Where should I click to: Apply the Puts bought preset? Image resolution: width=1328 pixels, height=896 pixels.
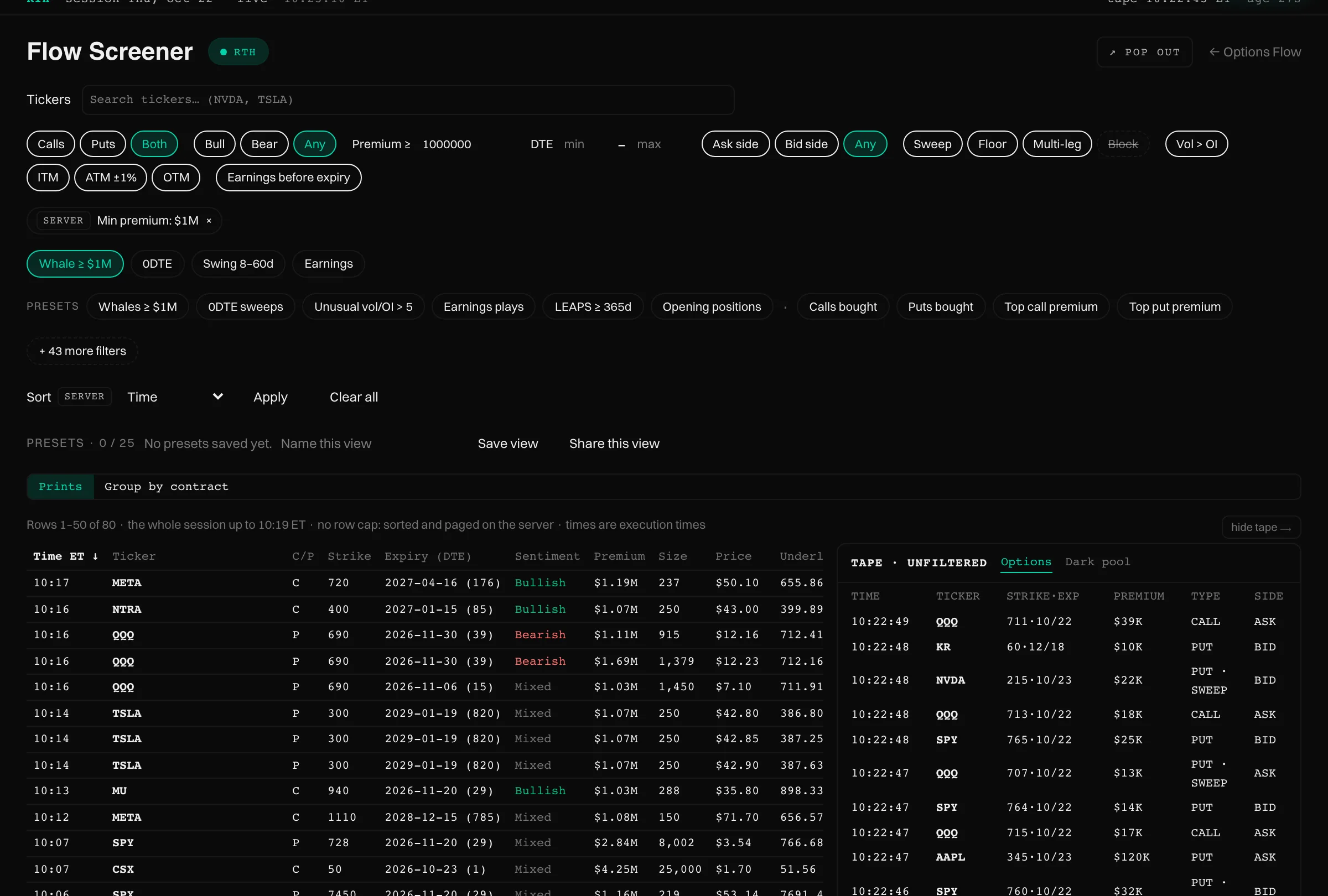tap(941, 306)
